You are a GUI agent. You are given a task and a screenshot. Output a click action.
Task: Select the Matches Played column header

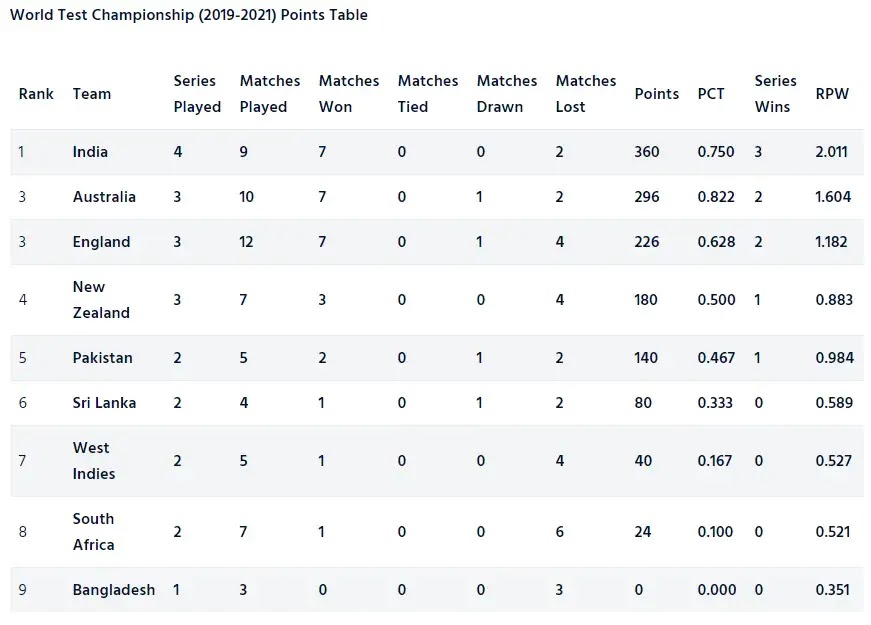(270, 94)
